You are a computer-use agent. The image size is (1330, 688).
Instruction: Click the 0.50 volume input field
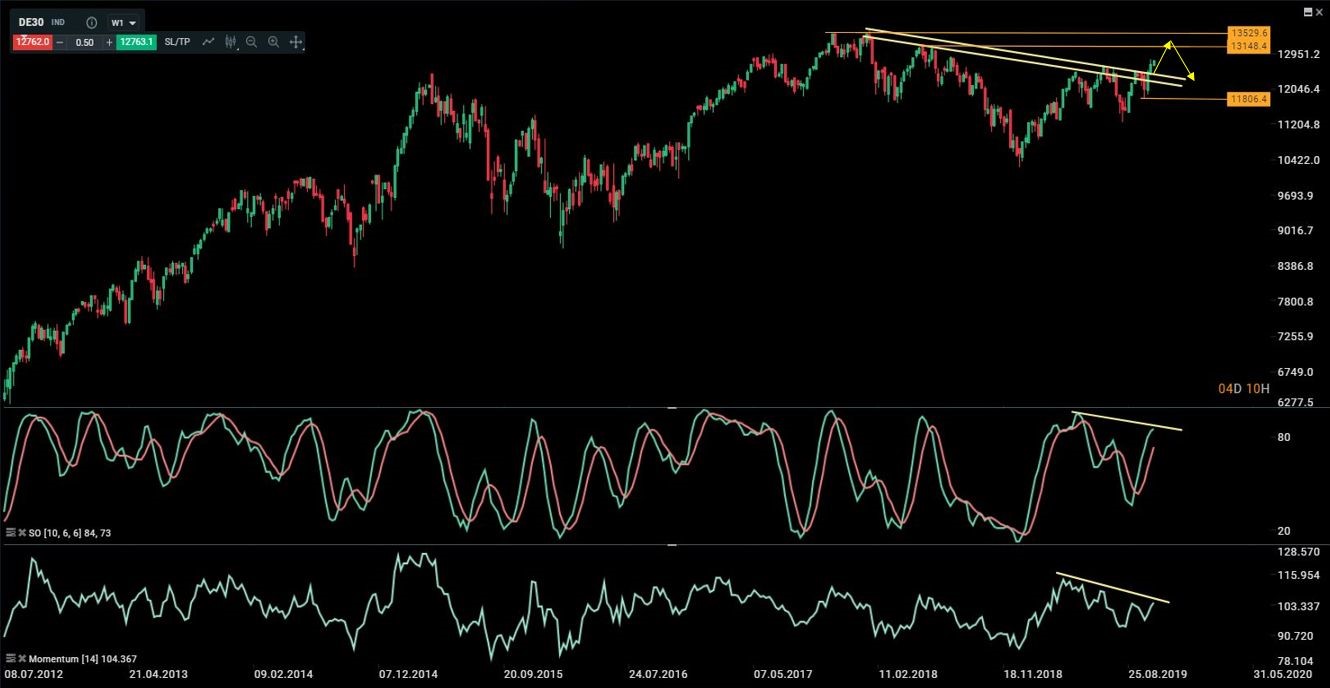pyautogui.click(x=85, y=42)
